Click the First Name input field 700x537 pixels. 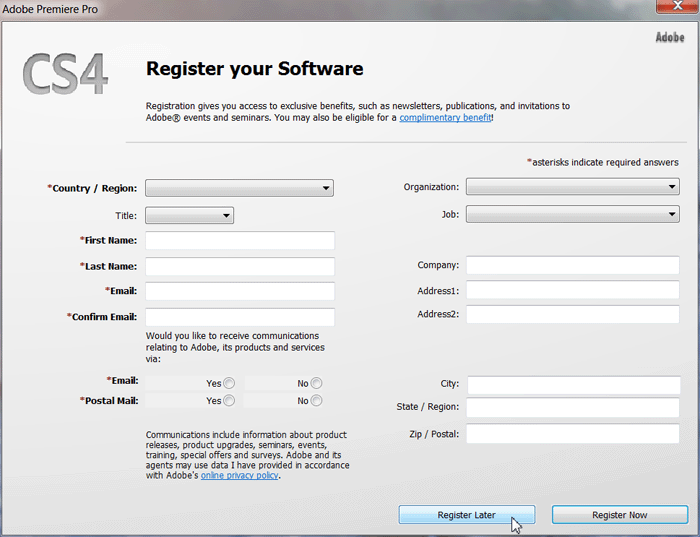(240, 240)
